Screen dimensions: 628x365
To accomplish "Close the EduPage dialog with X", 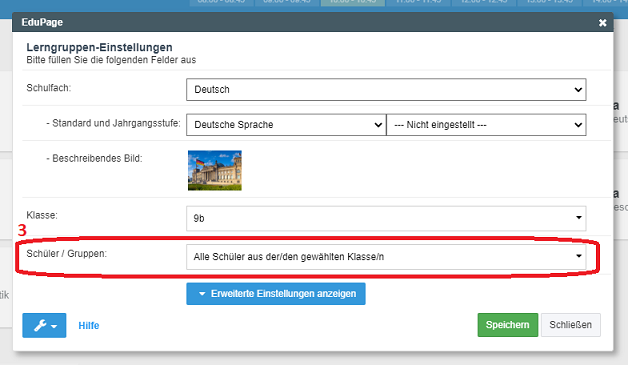I will coord(602,23).
